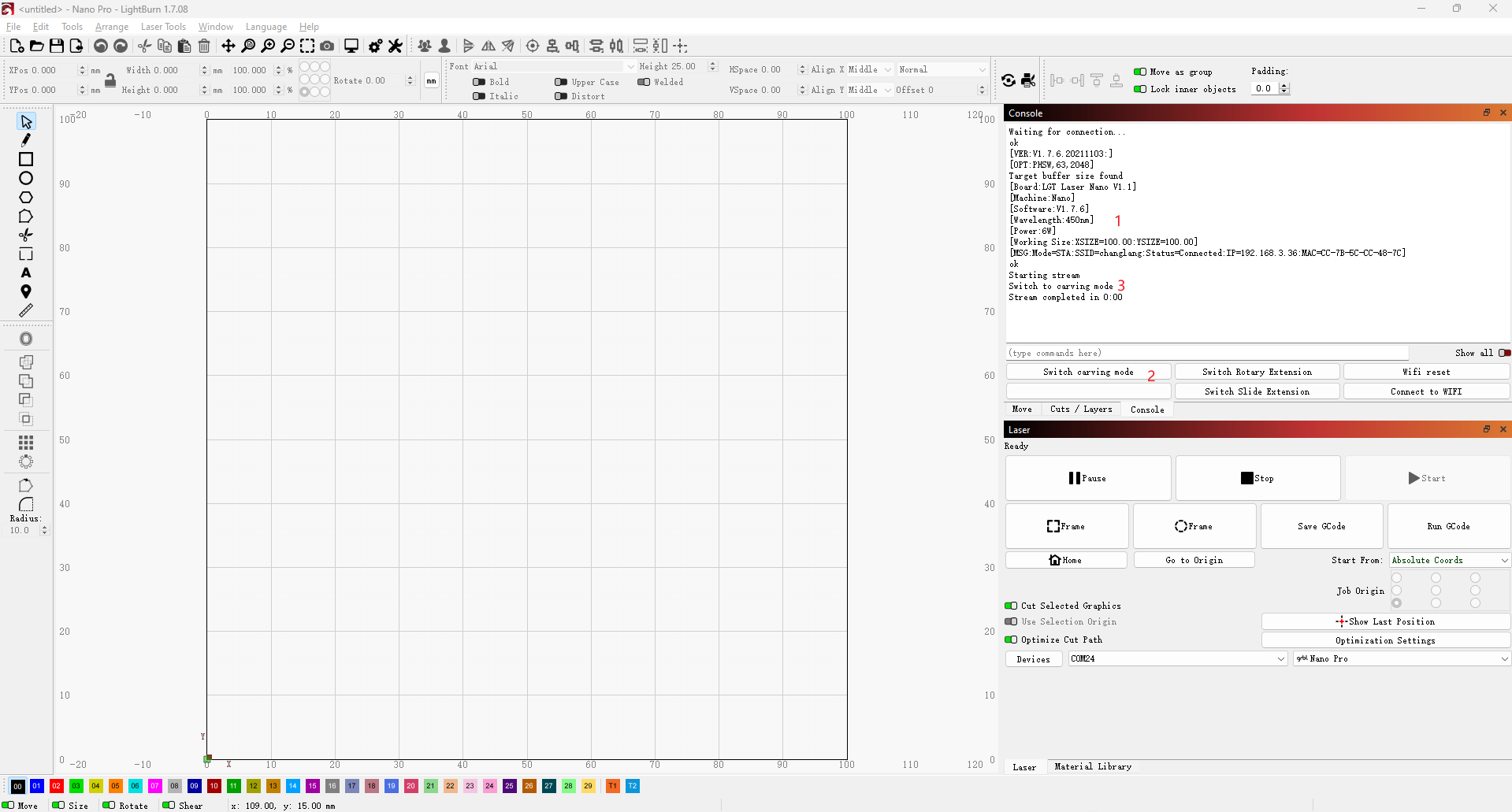Select the red 02 color palette swatch
Image resolution: width=1512 pixels, height=812 pixels.
pos(55,786)
